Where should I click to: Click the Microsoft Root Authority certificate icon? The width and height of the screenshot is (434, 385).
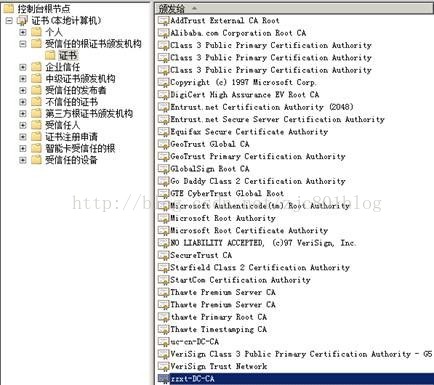(163, 218)
